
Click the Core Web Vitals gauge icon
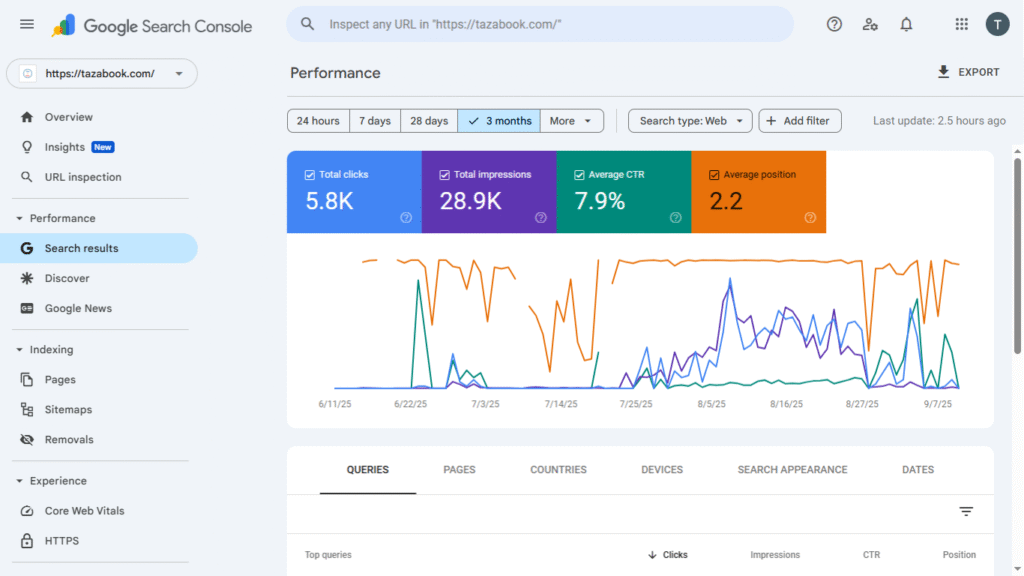(27, 511)
